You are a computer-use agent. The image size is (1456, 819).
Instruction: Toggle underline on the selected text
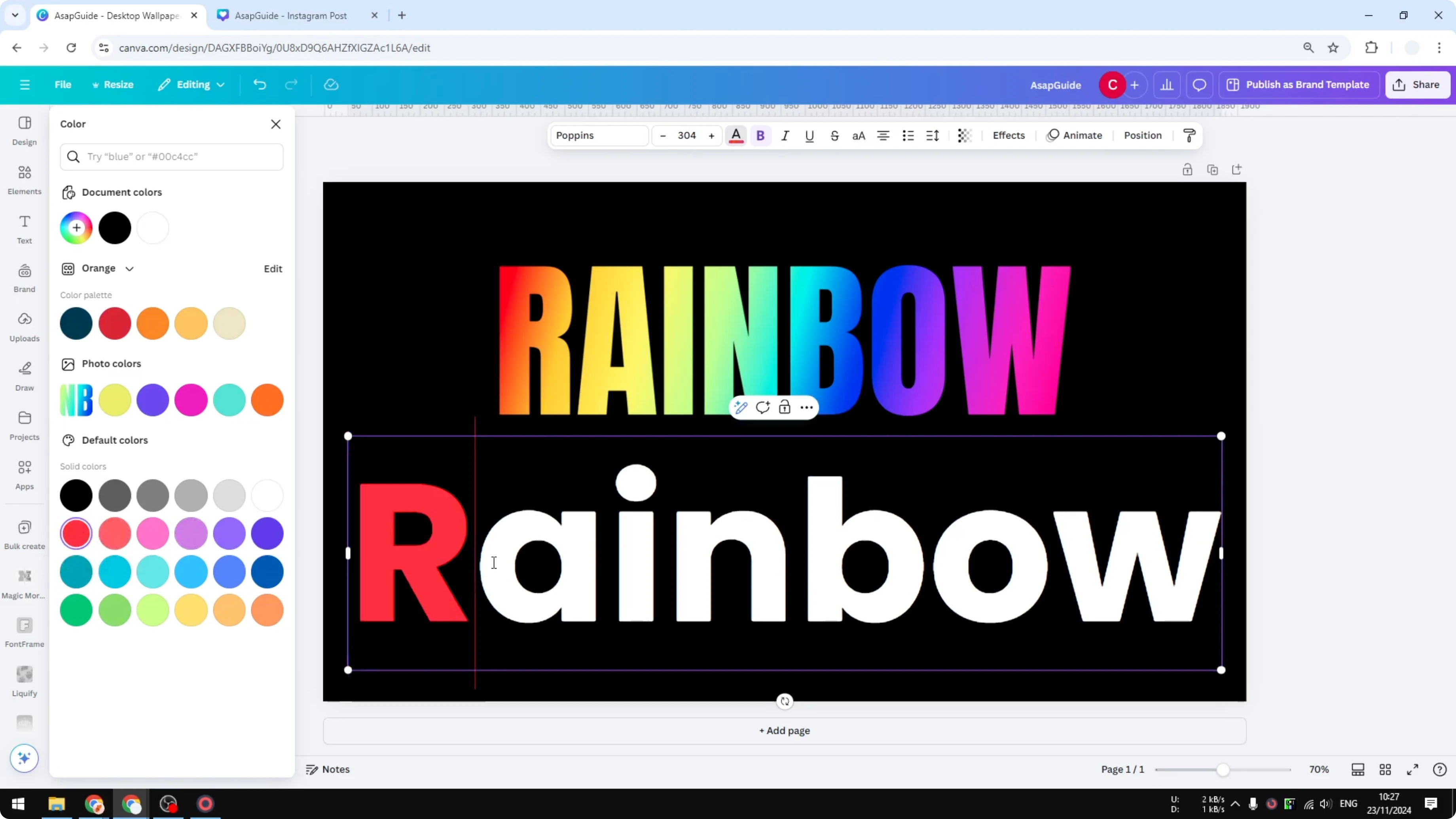point(810,136)
